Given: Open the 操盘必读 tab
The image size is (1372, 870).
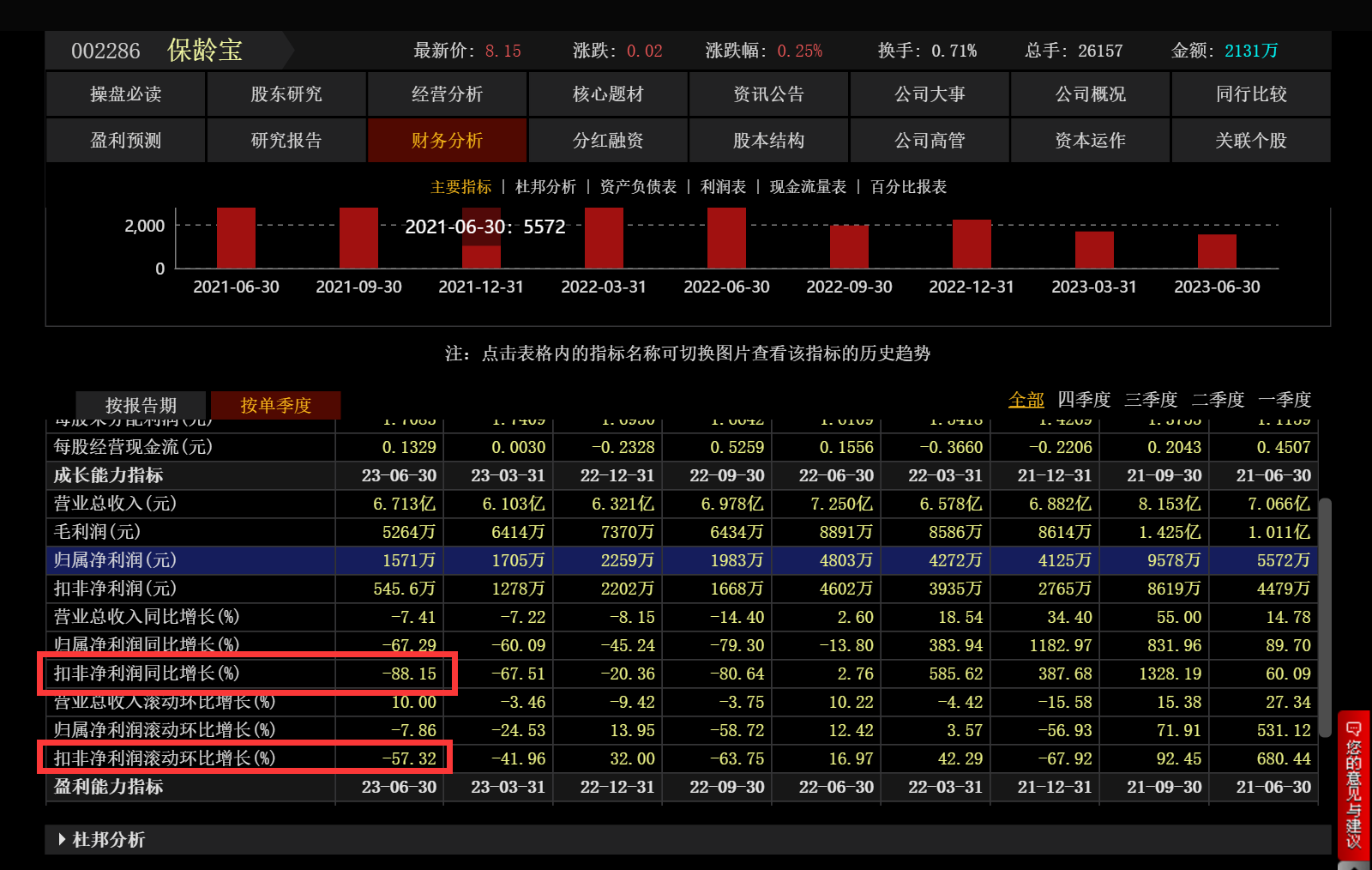Looking at the screenshot, I should [125, 94].
